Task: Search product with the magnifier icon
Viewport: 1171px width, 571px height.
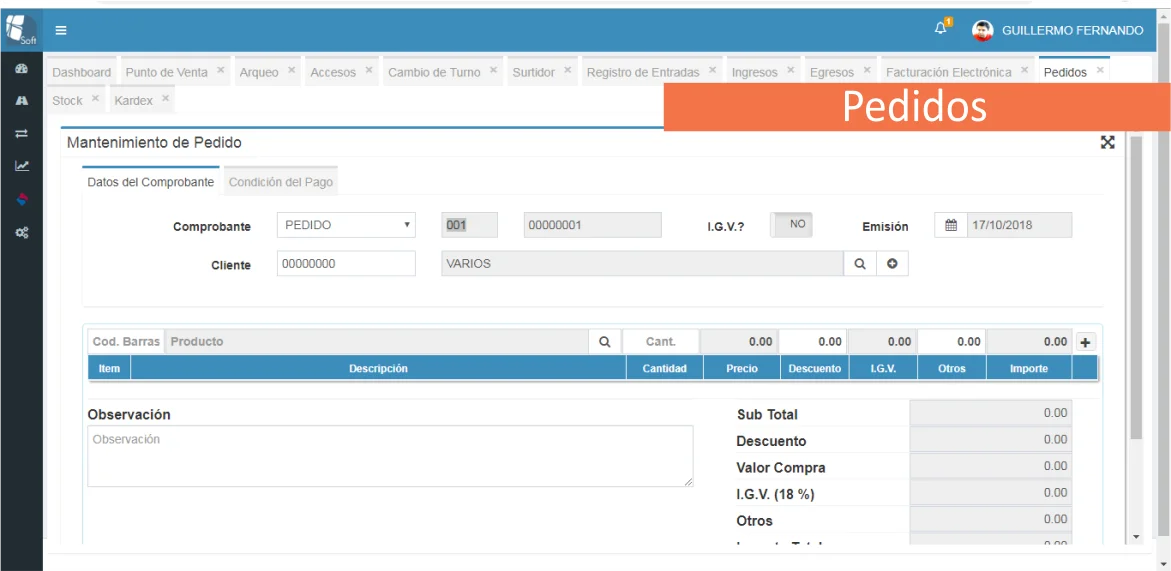Action: click(x=604, y=342)
